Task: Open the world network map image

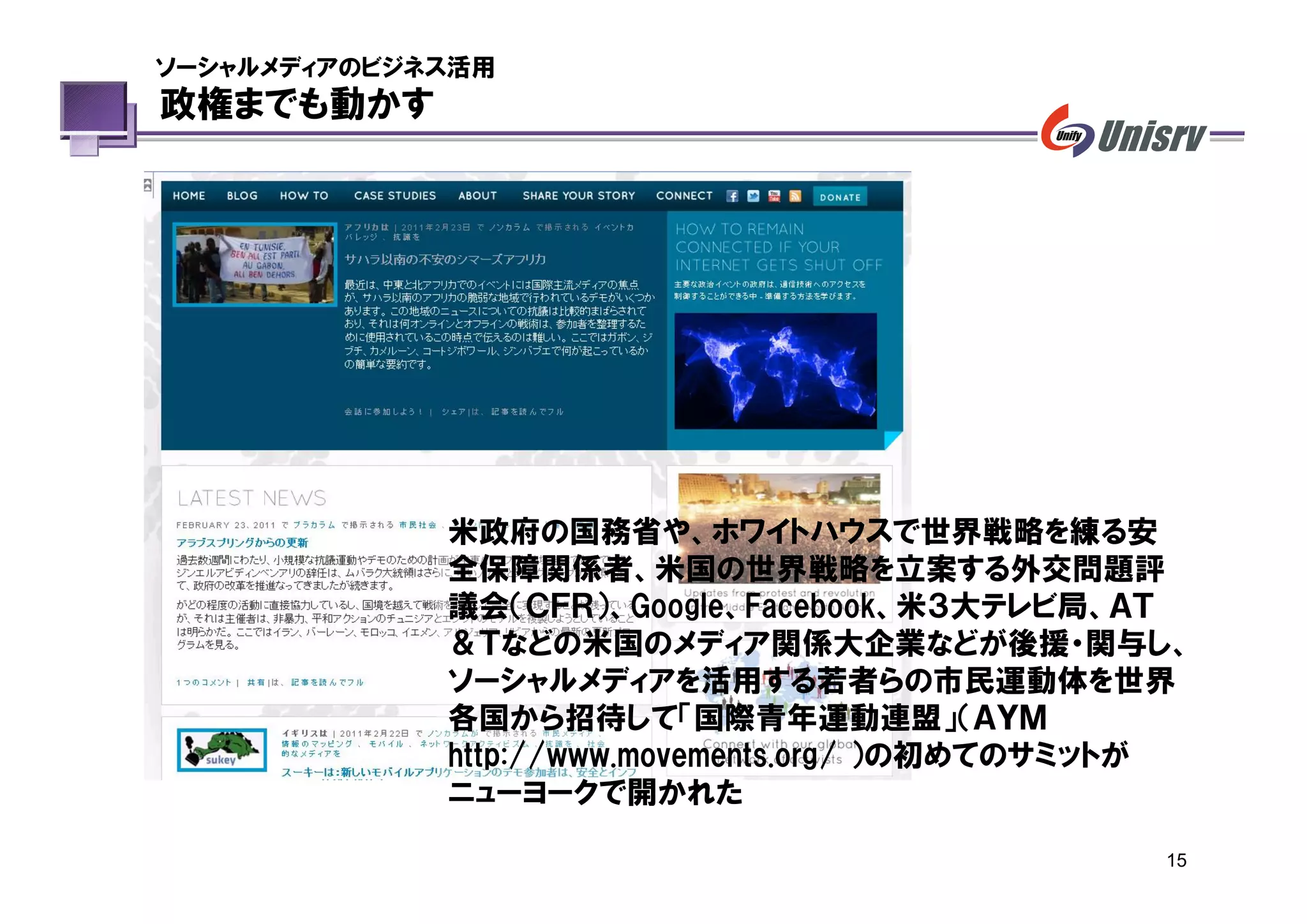Action: (x=775, y=371)
